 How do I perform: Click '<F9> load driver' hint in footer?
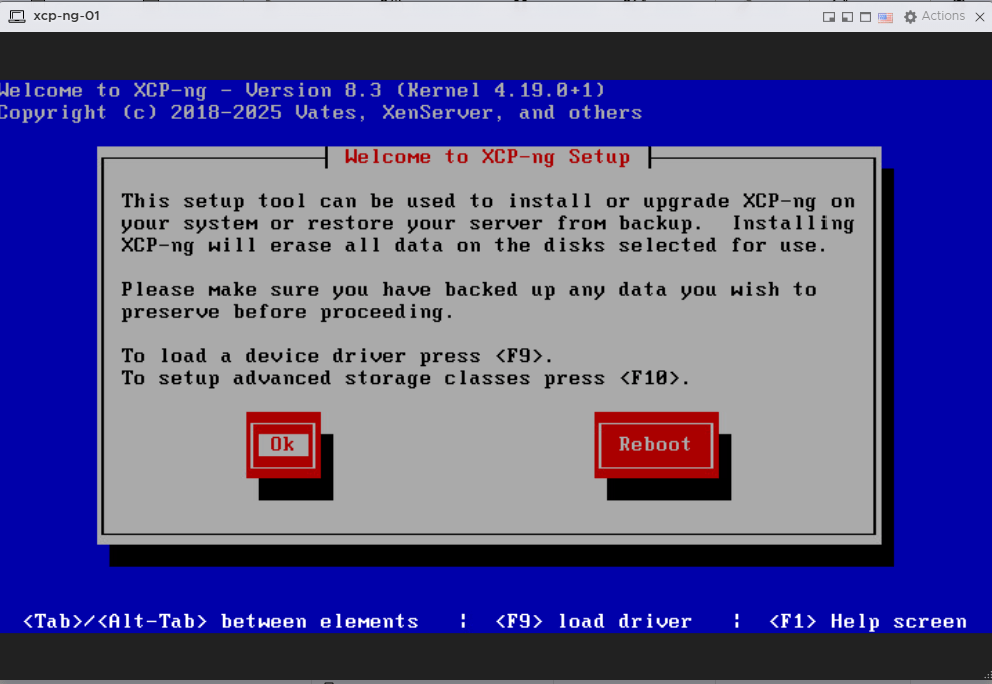pos(593,621)
